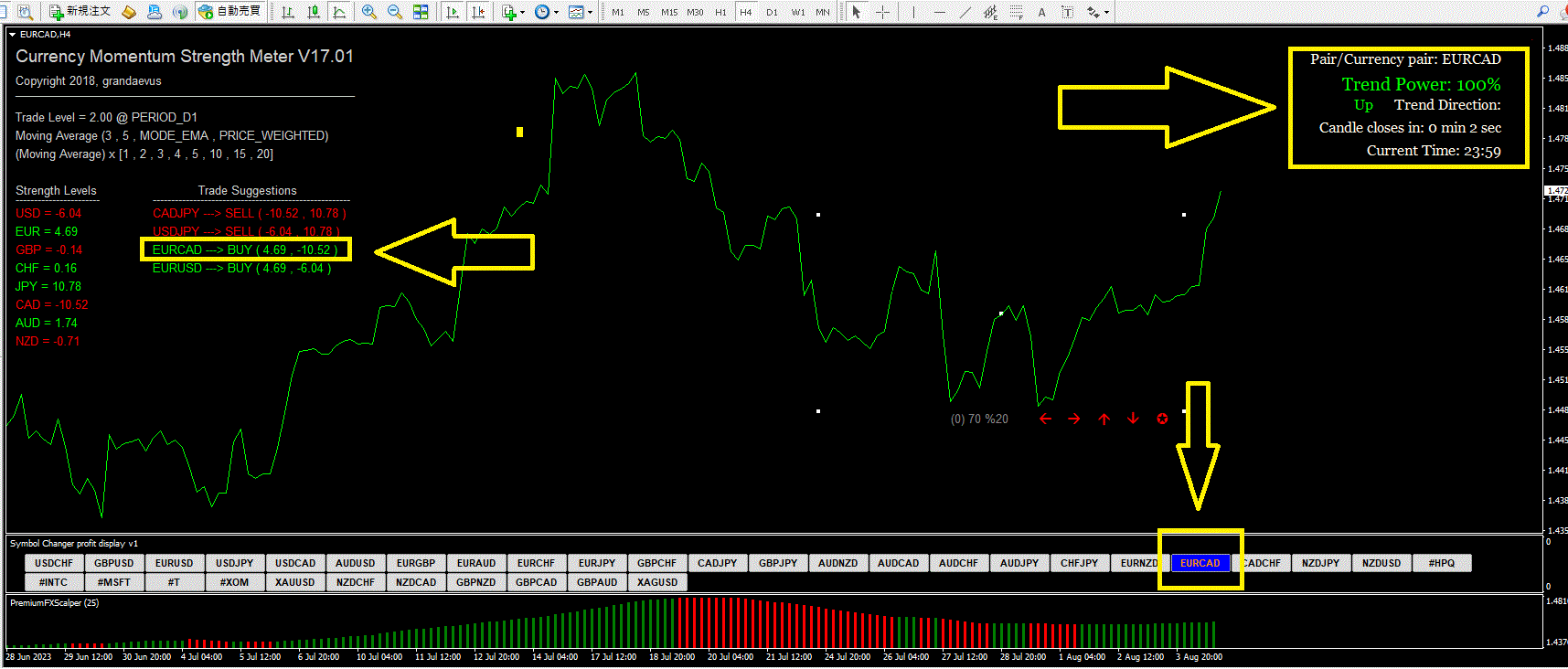Draw a horizontal line tool
The image size is (1568, 669).
940,12
